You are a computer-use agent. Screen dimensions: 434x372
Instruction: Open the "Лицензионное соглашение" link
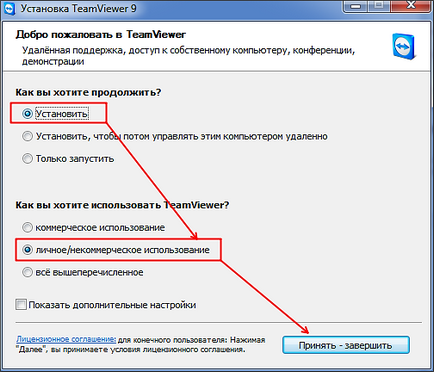(x=66, y=339)
